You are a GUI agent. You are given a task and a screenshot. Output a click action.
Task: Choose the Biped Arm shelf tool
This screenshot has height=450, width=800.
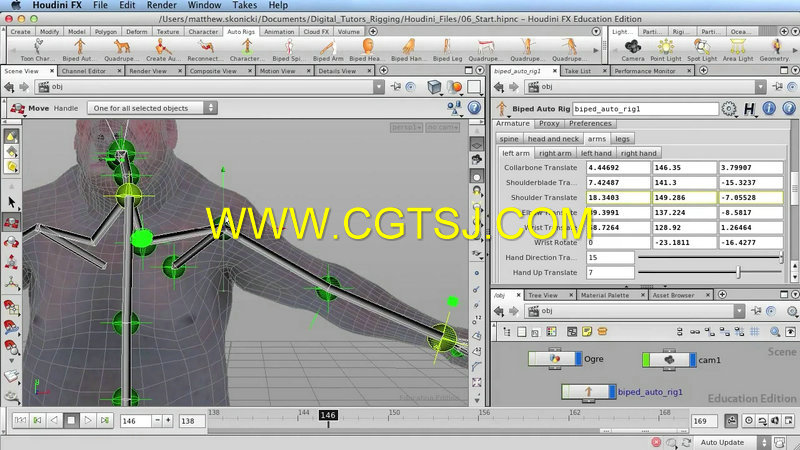coord(328,50)
